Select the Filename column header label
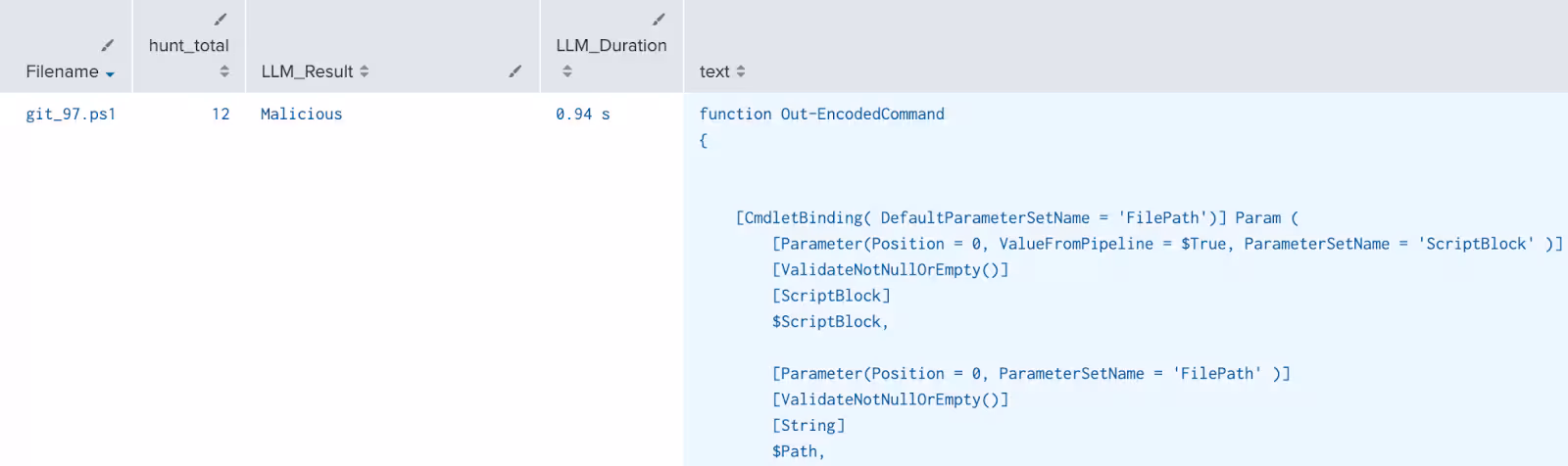The image size is (1568, 466). (62, 71)
